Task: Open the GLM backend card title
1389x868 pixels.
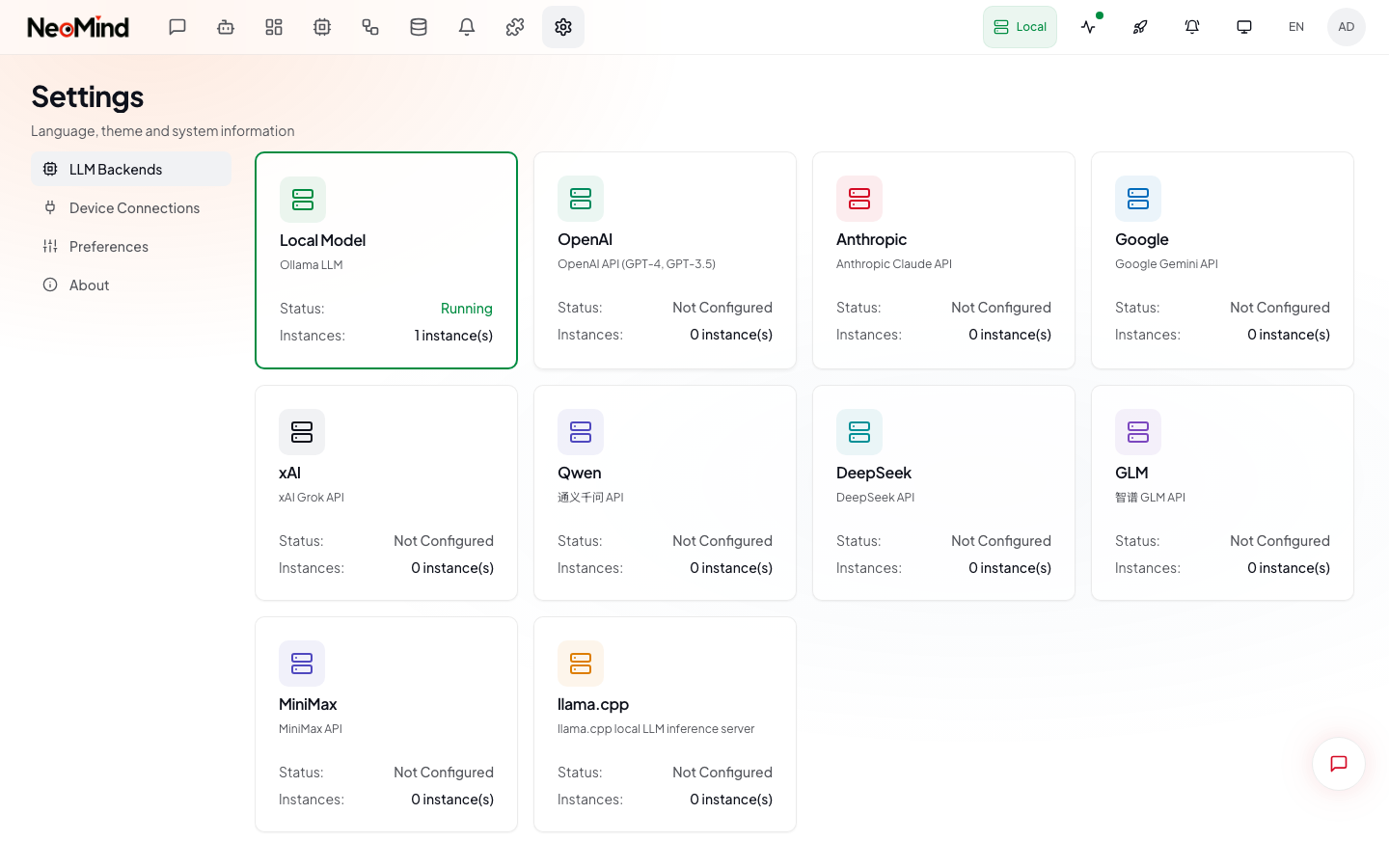Action: [x=1131, y=473]
